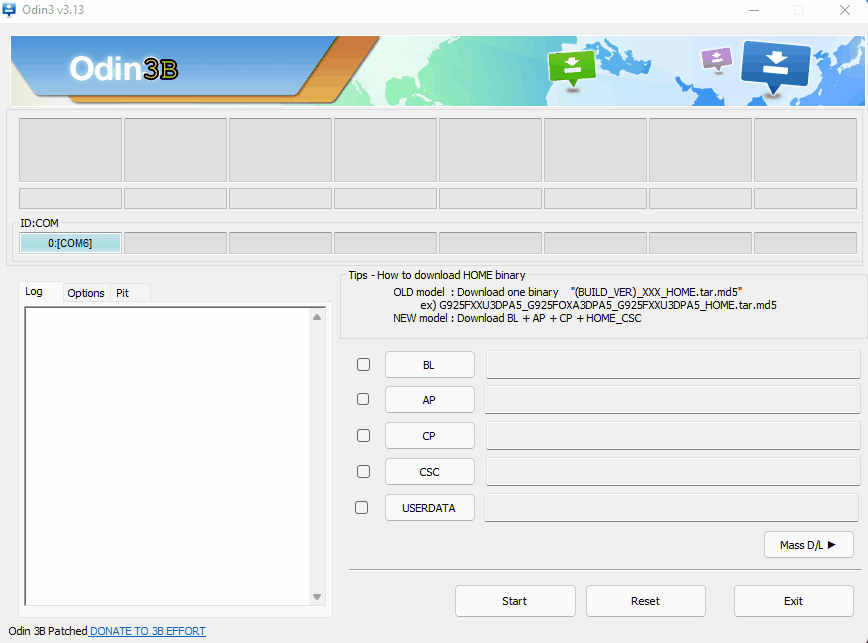Click inside the empty log text area

pyautogui.click(x=168, y=456)
